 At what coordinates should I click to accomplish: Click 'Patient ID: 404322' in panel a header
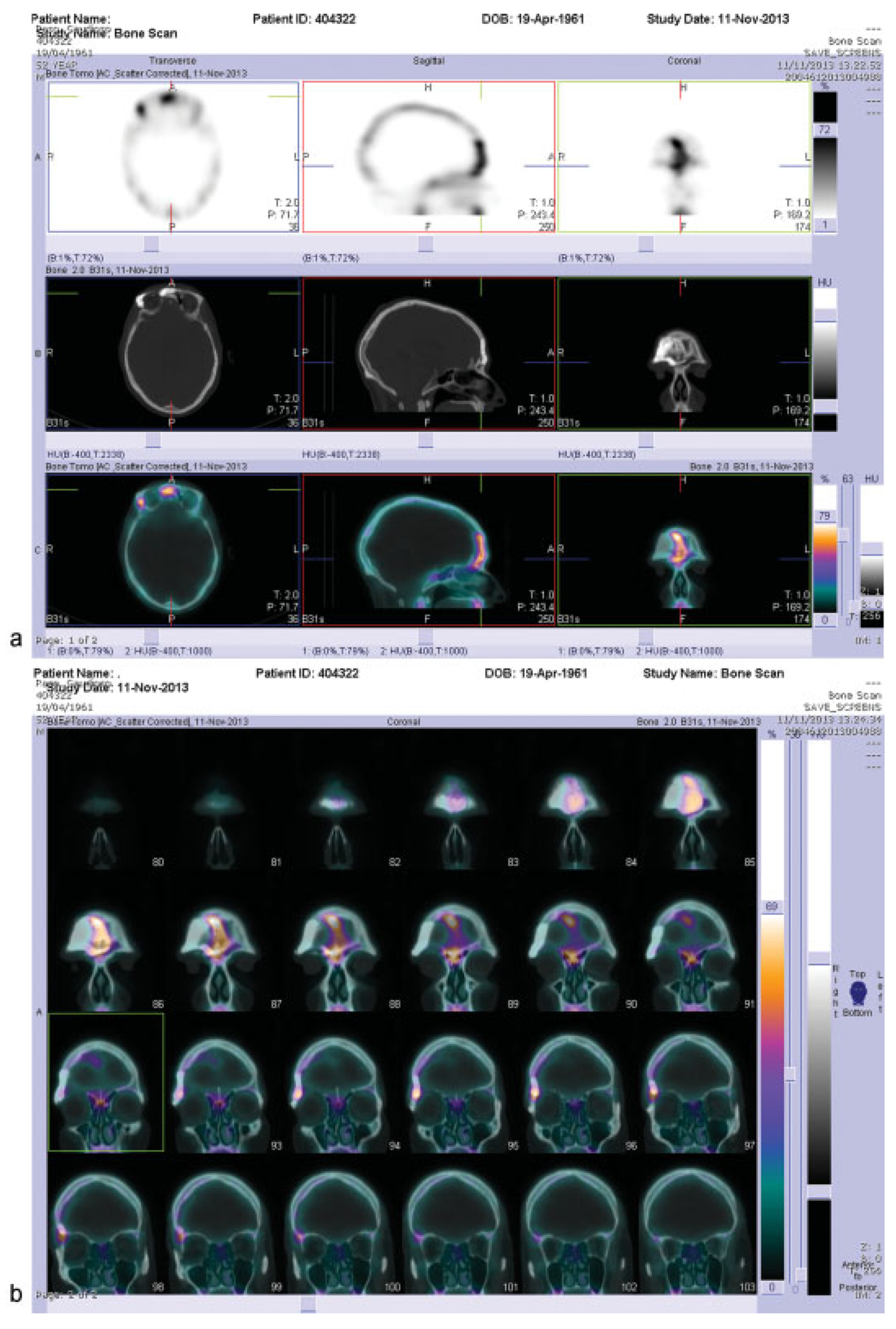(x=304, y=19)
